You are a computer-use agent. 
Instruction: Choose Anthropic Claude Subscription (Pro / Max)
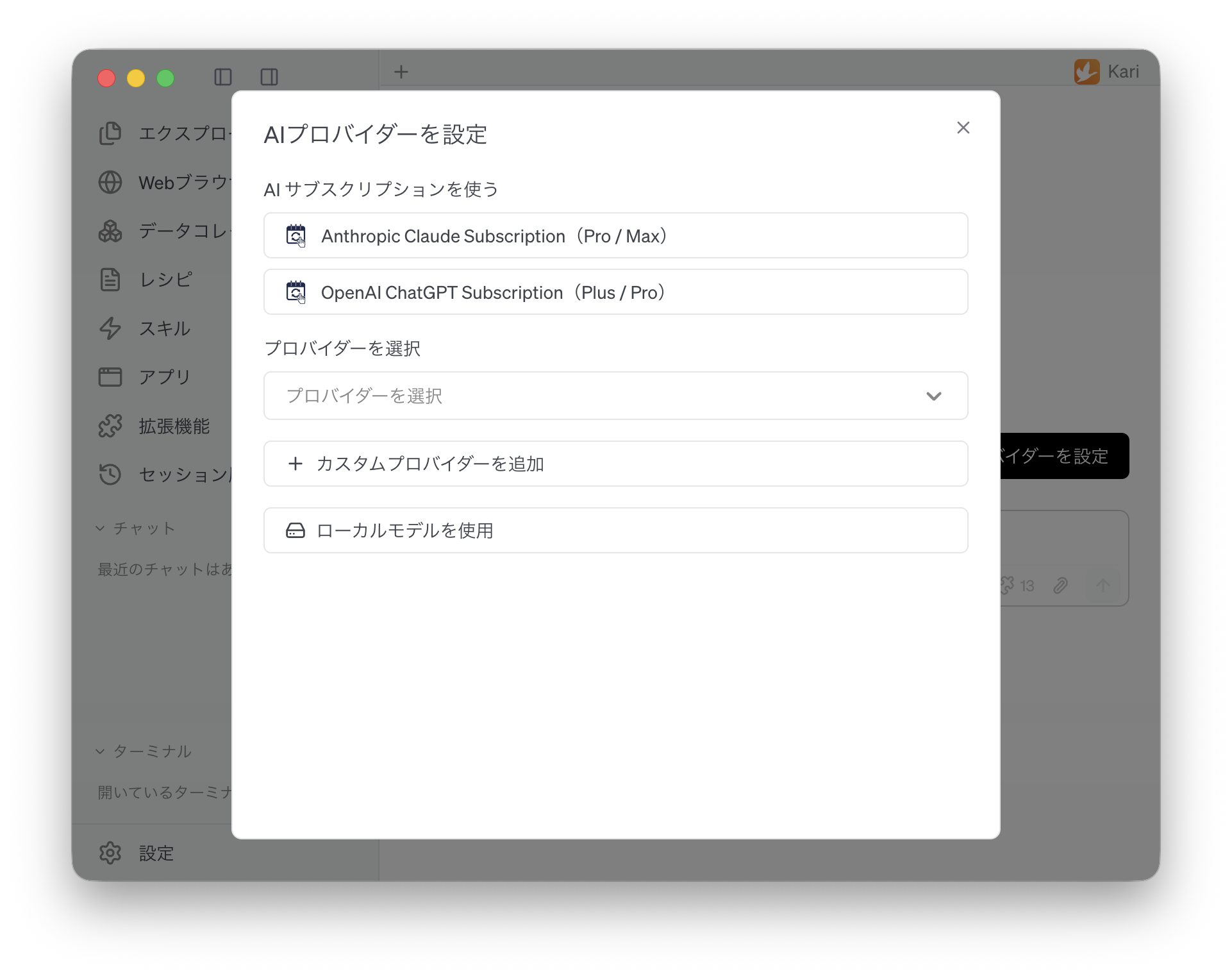click(x=615, y=235)
